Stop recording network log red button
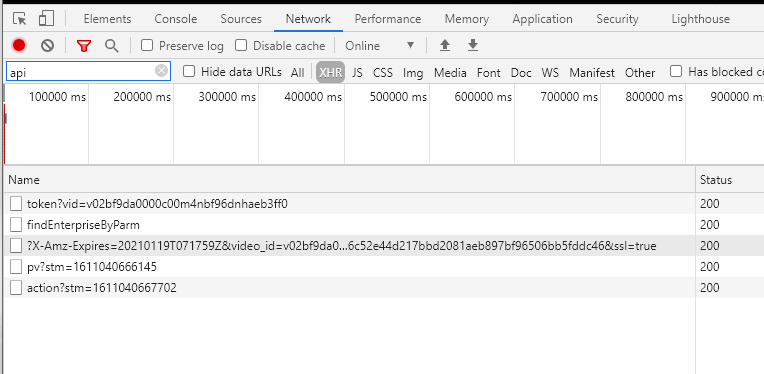The image size is (764, 374). (19, 45)
